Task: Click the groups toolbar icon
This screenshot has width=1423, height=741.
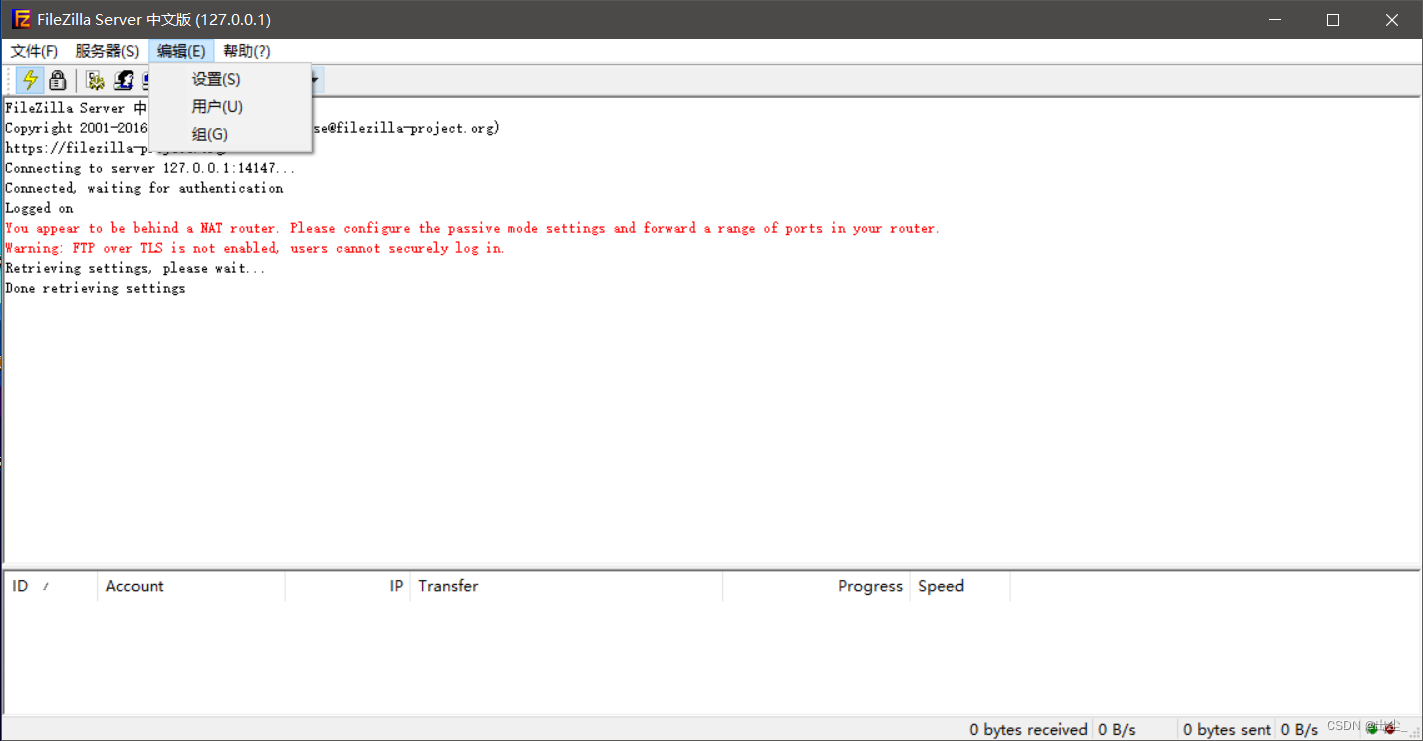Action: 146,80
